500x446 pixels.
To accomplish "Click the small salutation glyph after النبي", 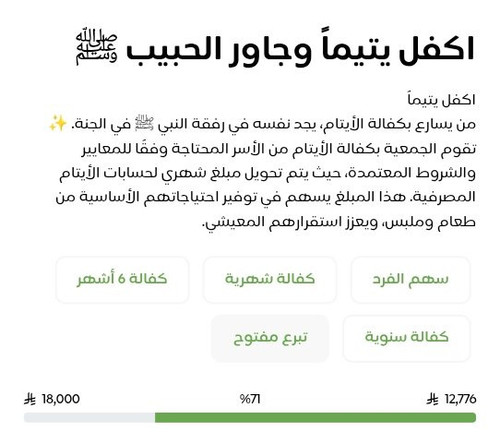I will pyautogui.click(x=144, y=123).
